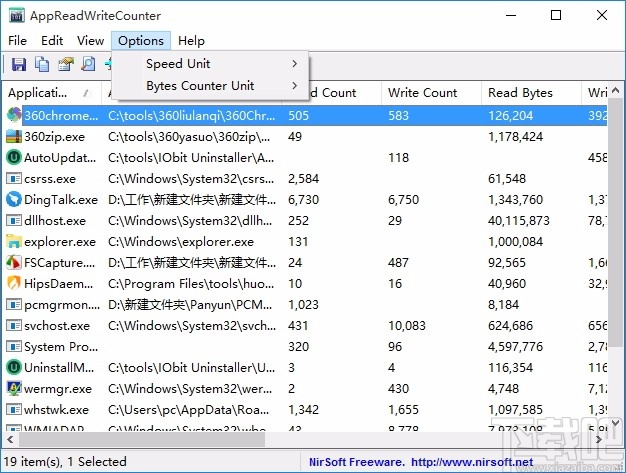The image size is (626, 473).
Task: Click write count value 10,083
Action: point(407,325)
